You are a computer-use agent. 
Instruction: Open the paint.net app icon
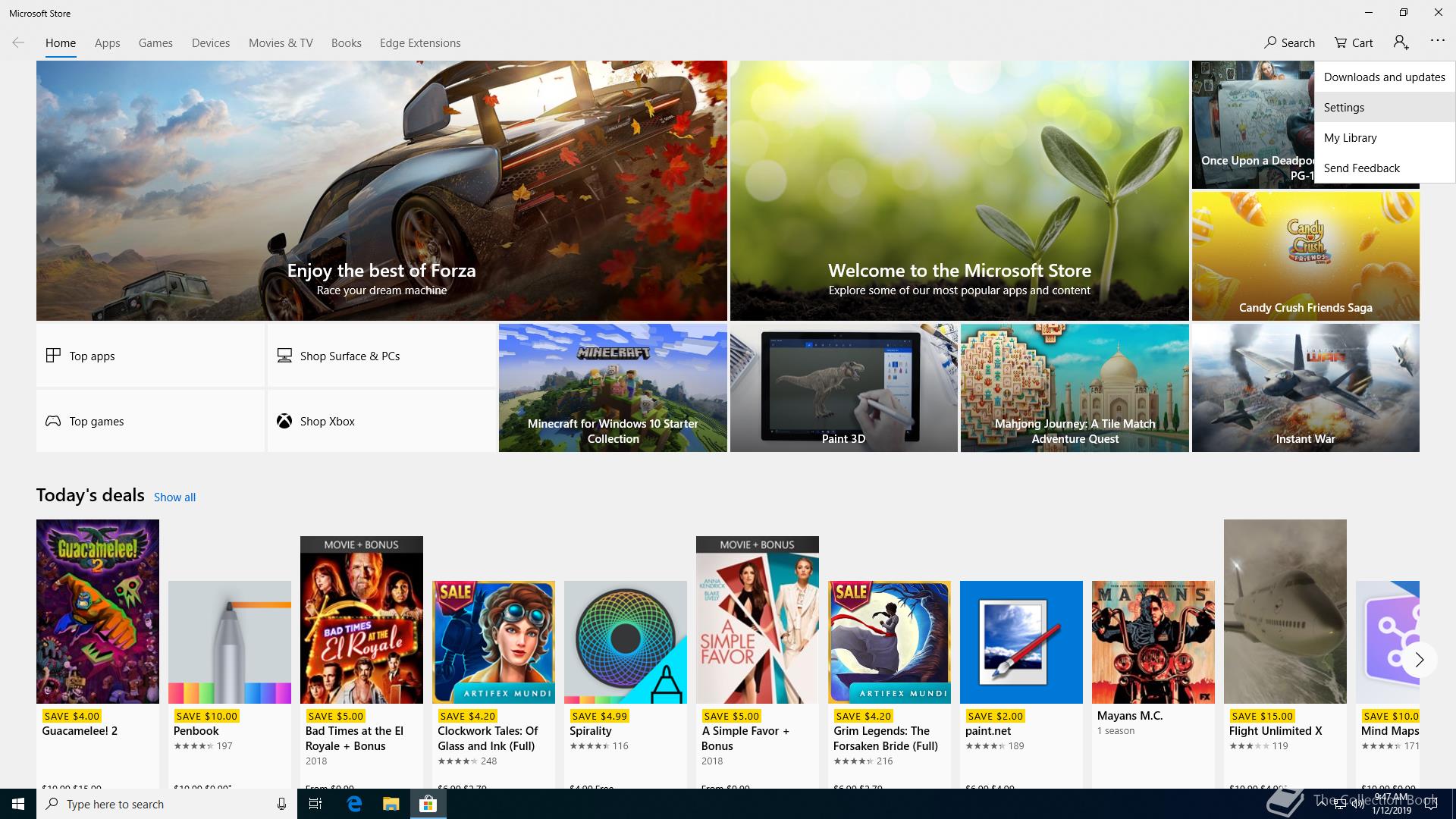(1021, 642)
